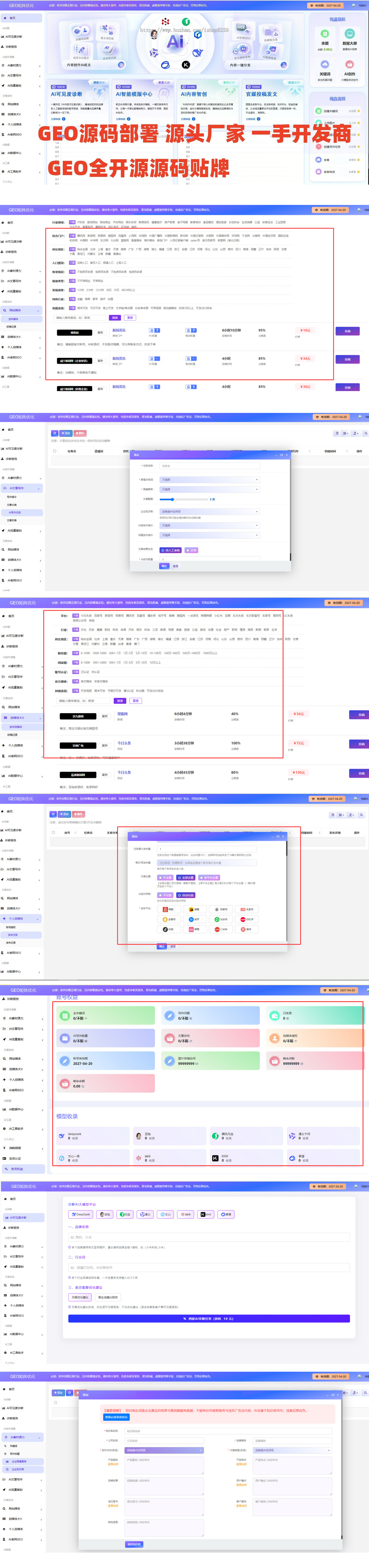The image size is (369, 1568).
Task: Open the 关键词 icon in dashboard quick navigation
Action: tap(325, 65)
